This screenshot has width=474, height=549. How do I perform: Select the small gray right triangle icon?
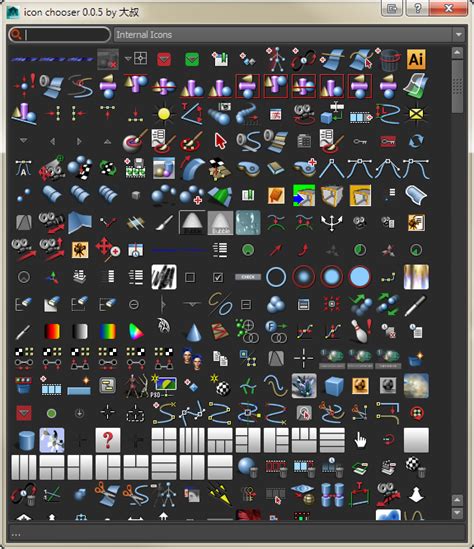(79, 141)
